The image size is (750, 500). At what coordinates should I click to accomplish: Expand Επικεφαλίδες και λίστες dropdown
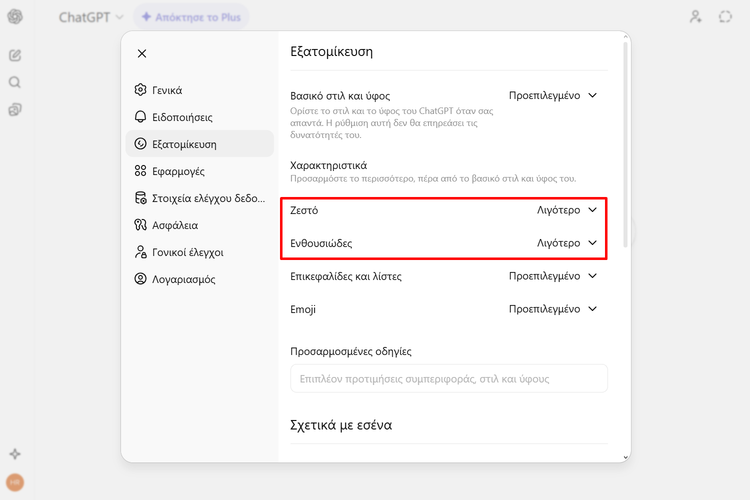point(553,276)
